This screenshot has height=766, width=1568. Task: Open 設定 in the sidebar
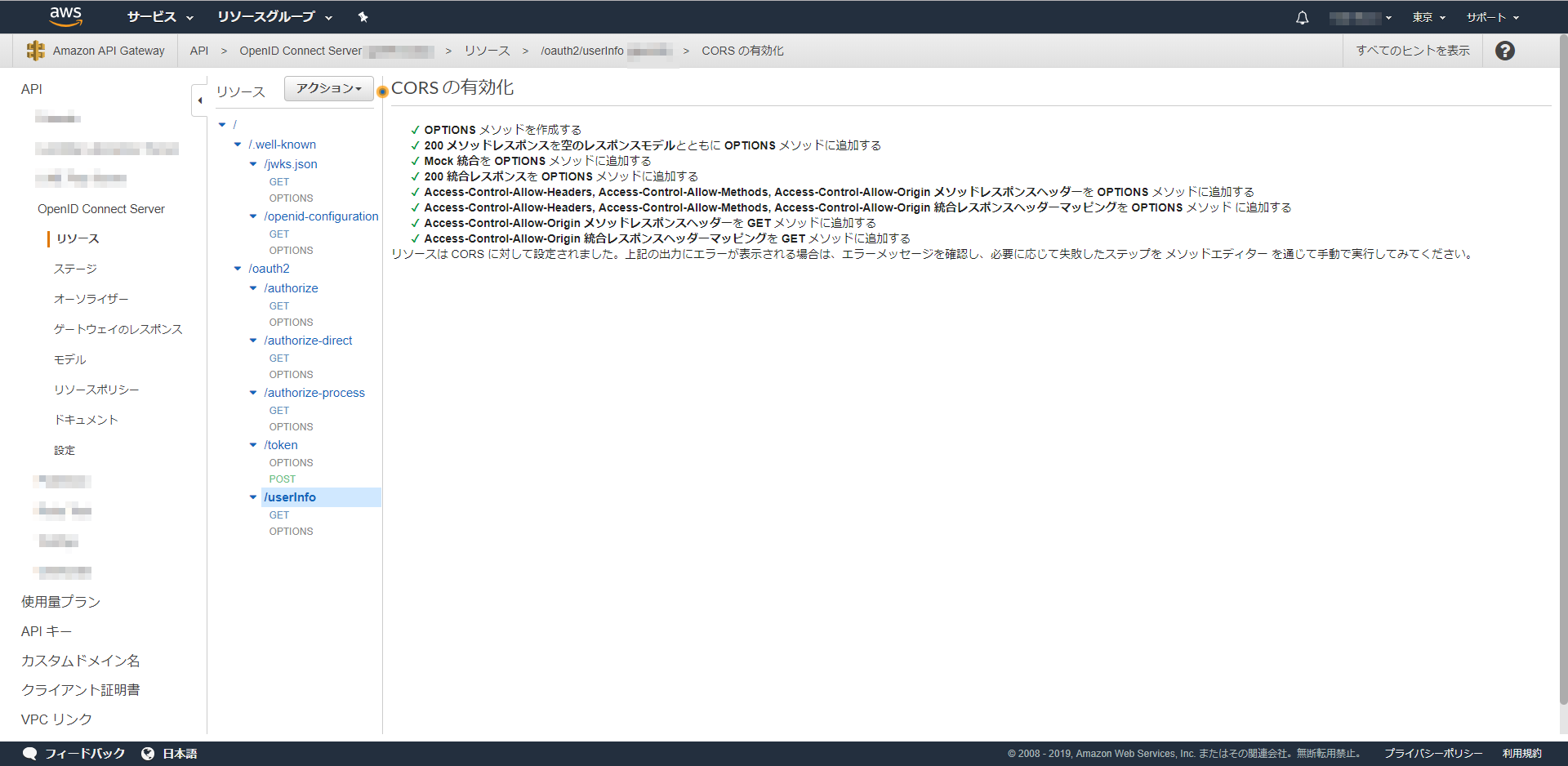coord(65,450)
